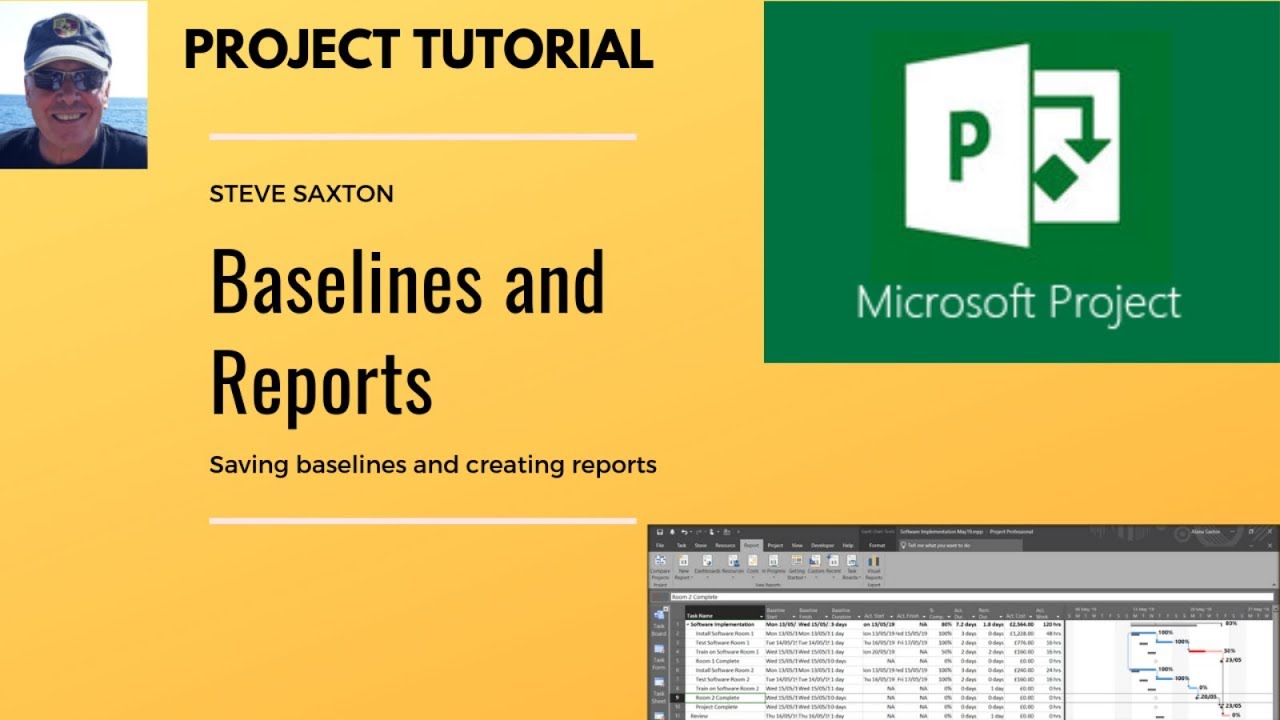Screen dimensions: 1280x720
Task: Open the Act. Finish column dropdown
Action: click(x=924, y=617)
